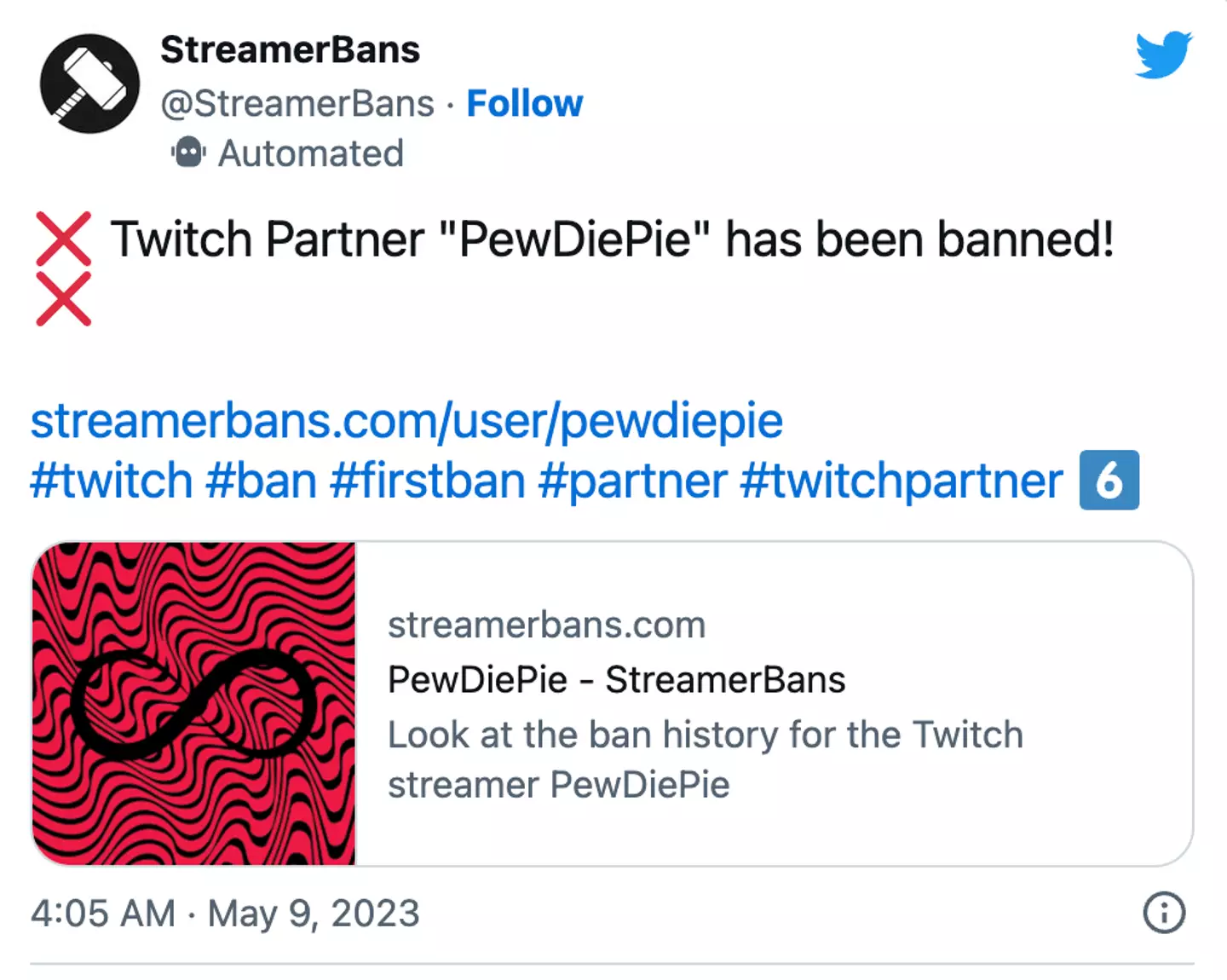The height and width of the screenshot is (980, 1227).
Task: Click the #ban hashtag
Action: pyautogui.click(x=261, y=480)
